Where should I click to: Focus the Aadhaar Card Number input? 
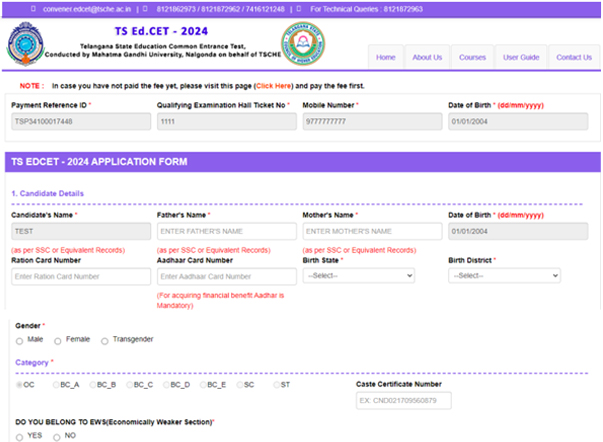(x=227, y=277)
